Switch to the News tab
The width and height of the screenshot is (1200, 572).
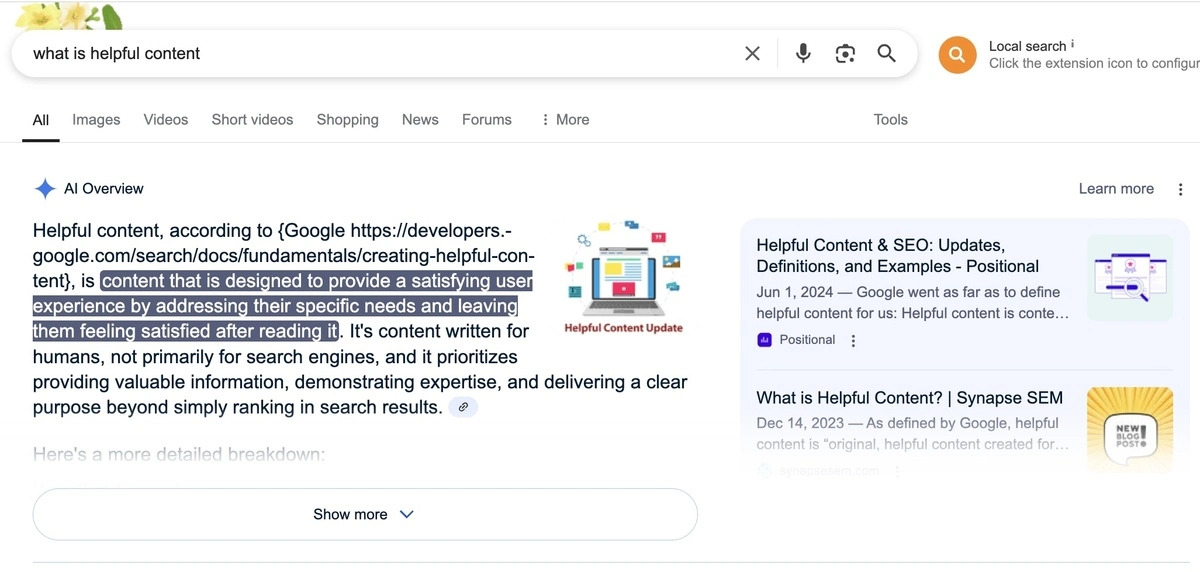coord(420,119)
